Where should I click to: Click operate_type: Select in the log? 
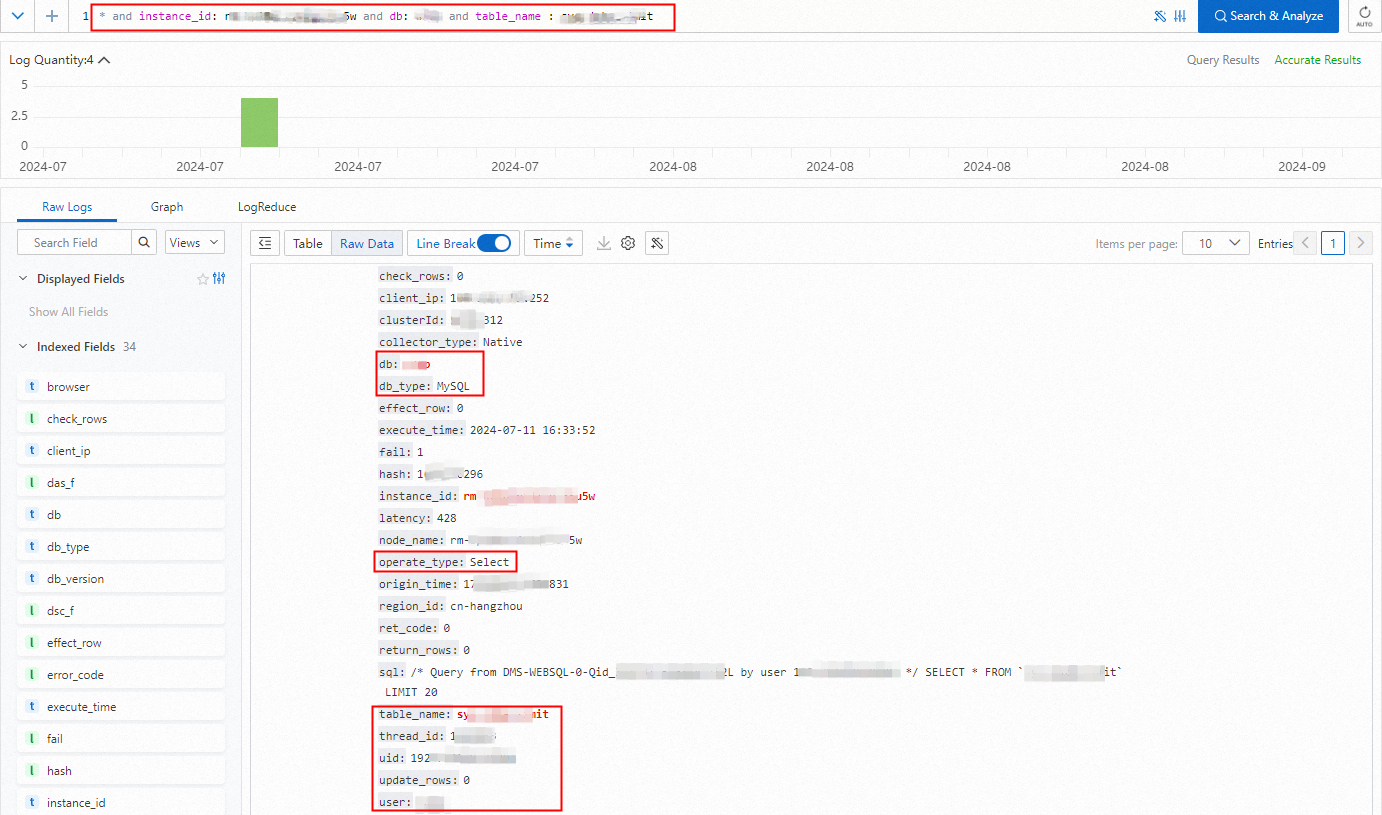pos(444,562)
